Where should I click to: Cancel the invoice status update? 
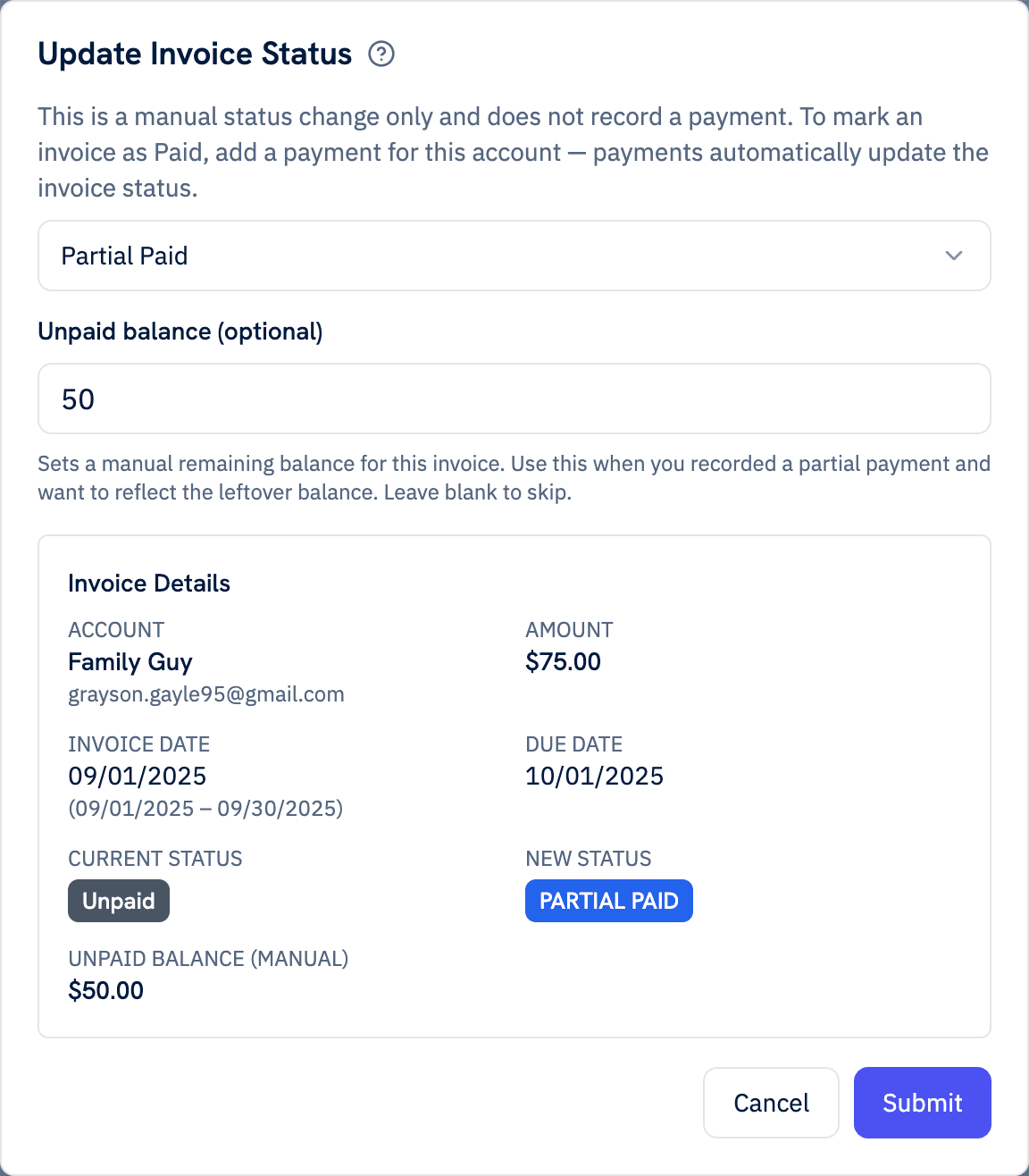pos(771,1103)
